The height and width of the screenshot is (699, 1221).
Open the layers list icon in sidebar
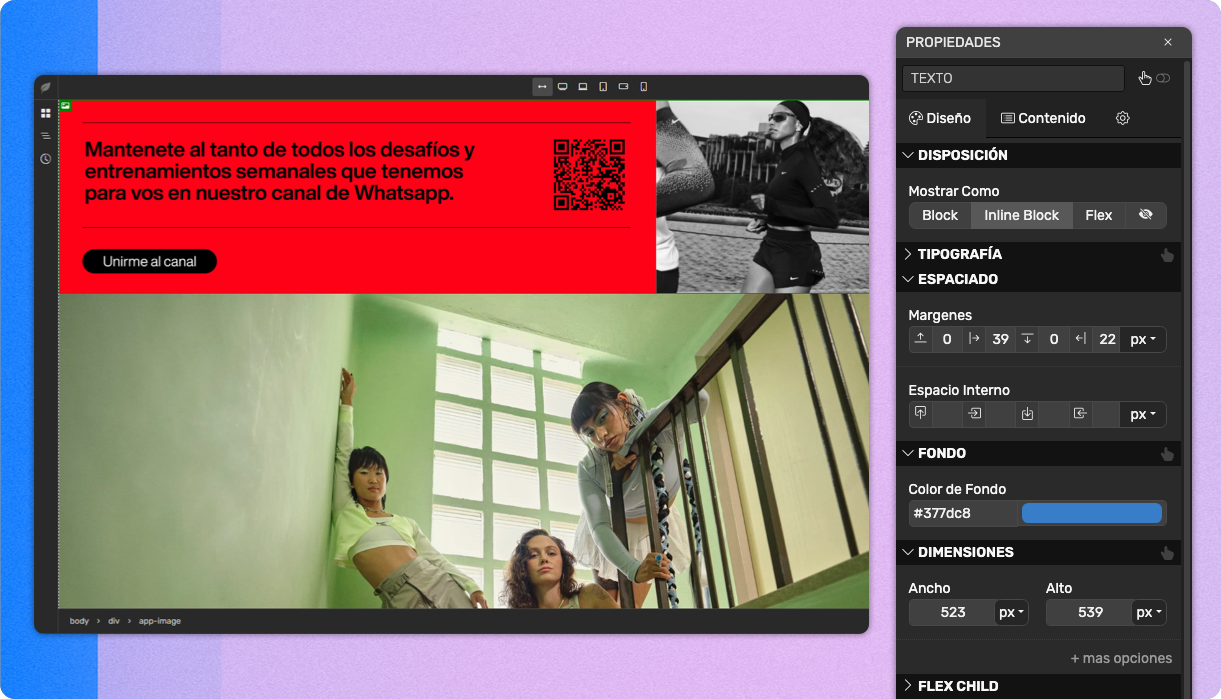point(45,136)
